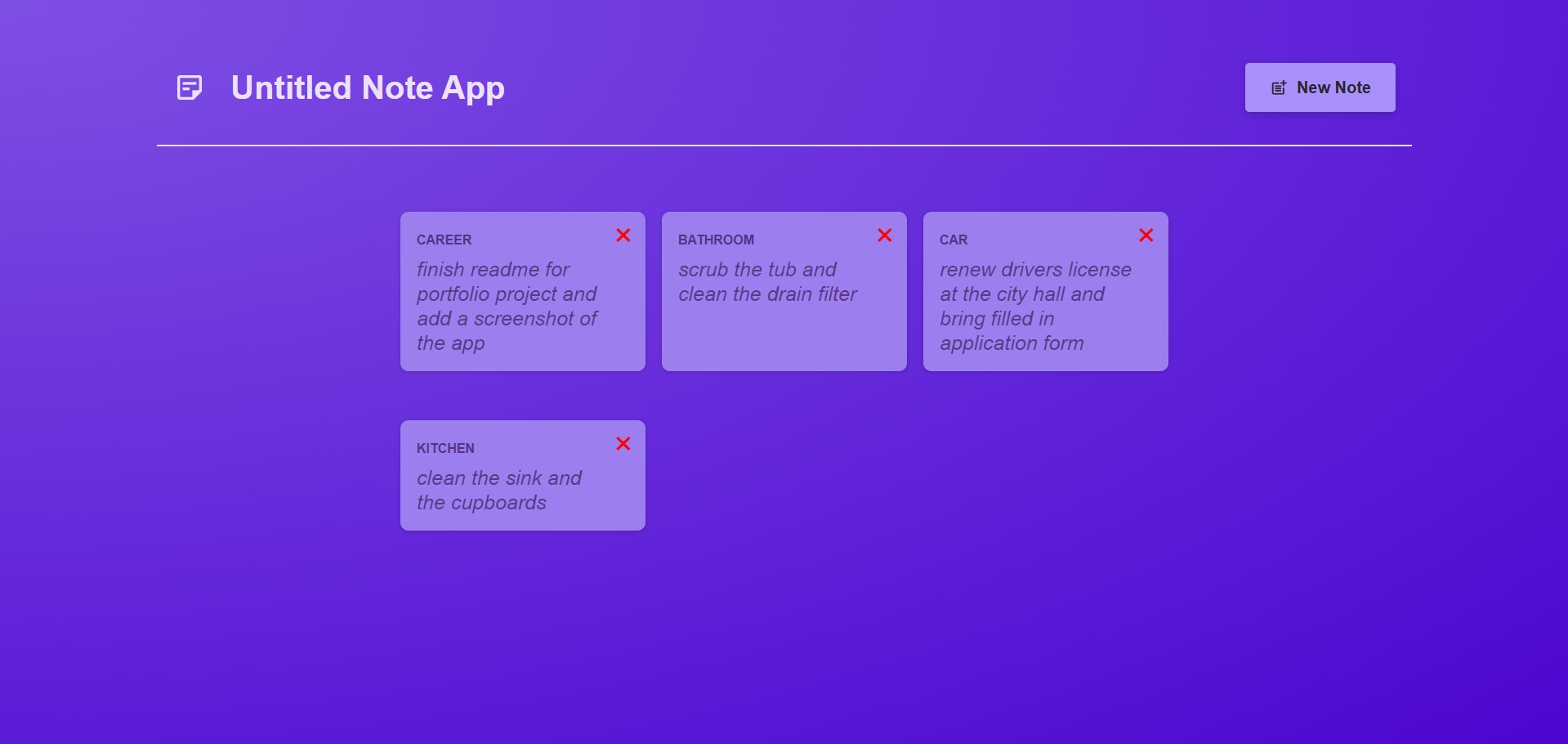Click the note app logo icon
The image size is (1568, 744).
[190, 87]
